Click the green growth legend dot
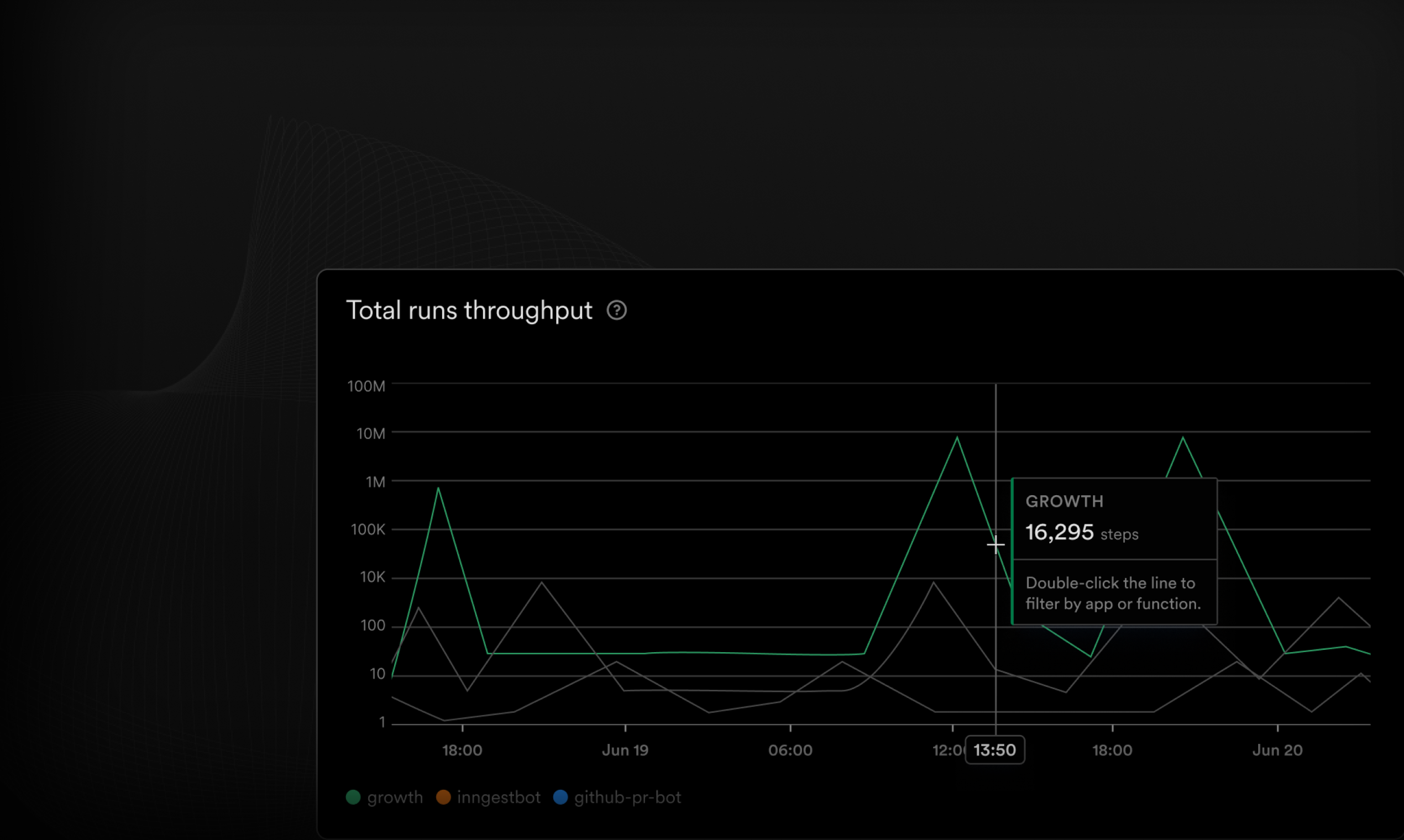This screenshot has height=840, width=1404. (353, 797)
